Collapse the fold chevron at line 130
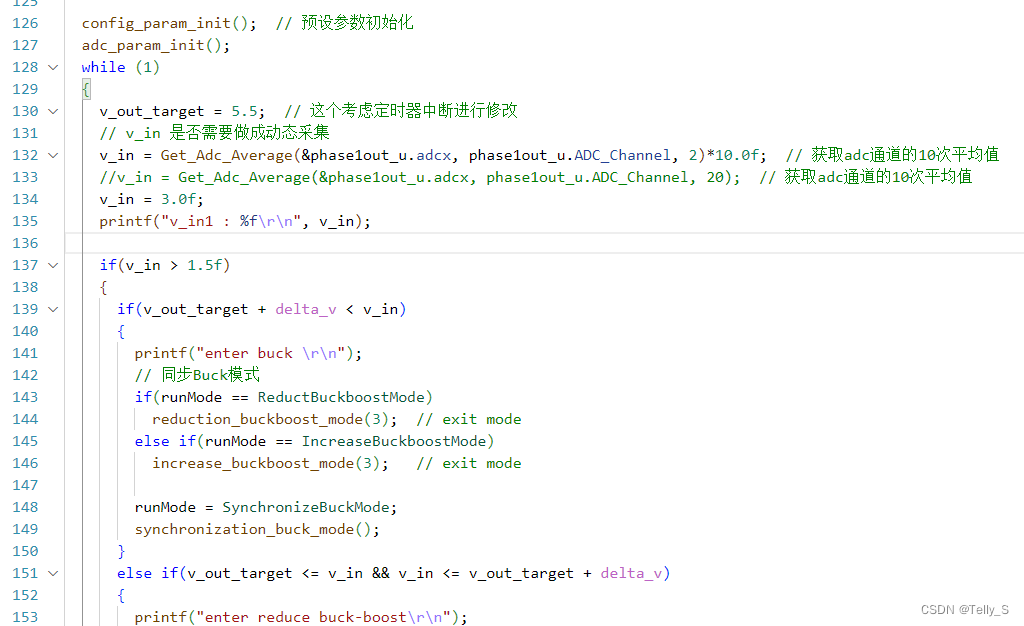1024x626 pixels. 54,112
